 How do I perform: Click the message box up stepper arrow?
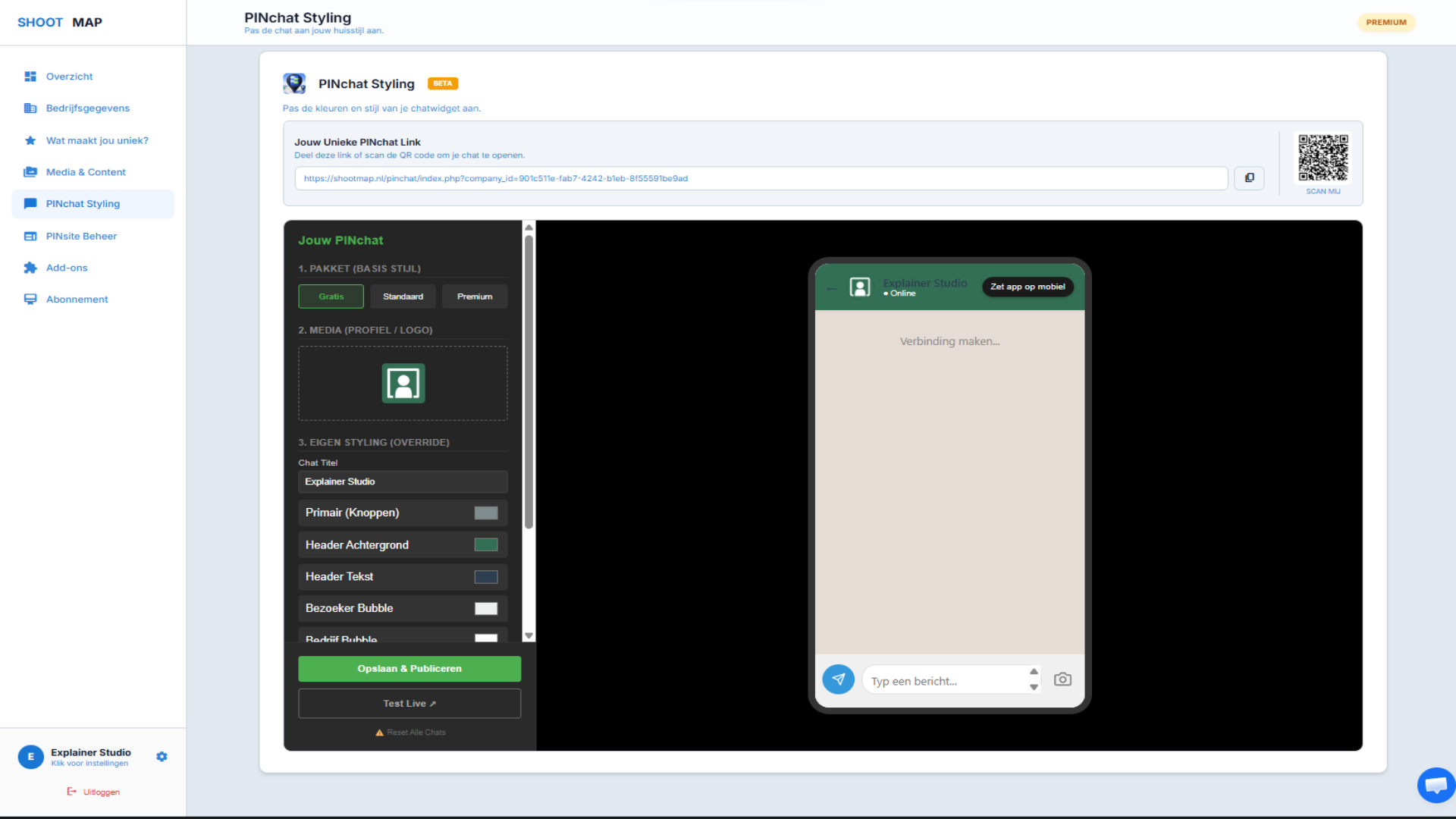pyautogui.click(x=1034, y=672)
